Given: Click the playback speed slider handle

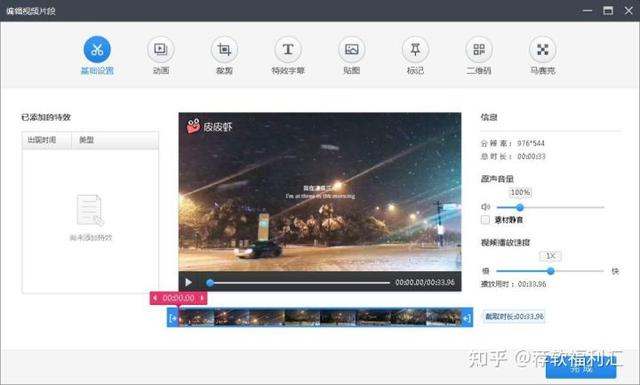Looking at the screenshot, I should (x=550, y=271).
